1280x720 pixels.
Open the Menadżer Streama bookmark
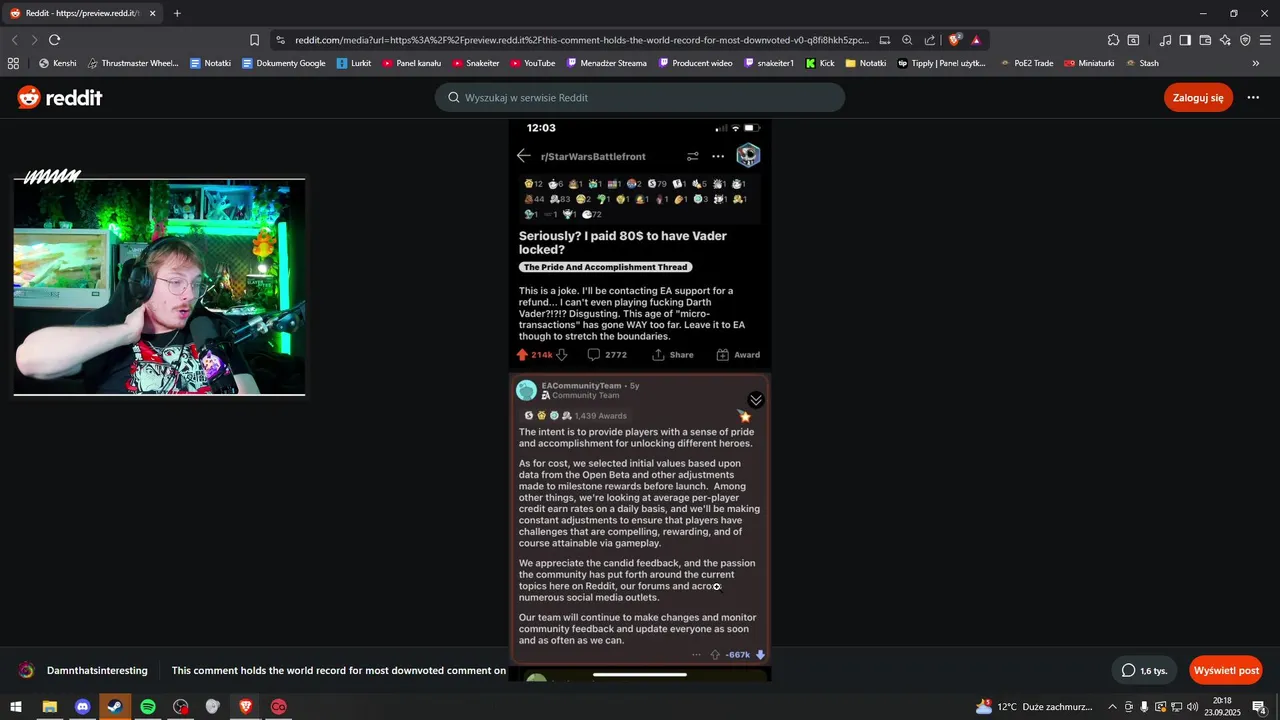(606, 63)
